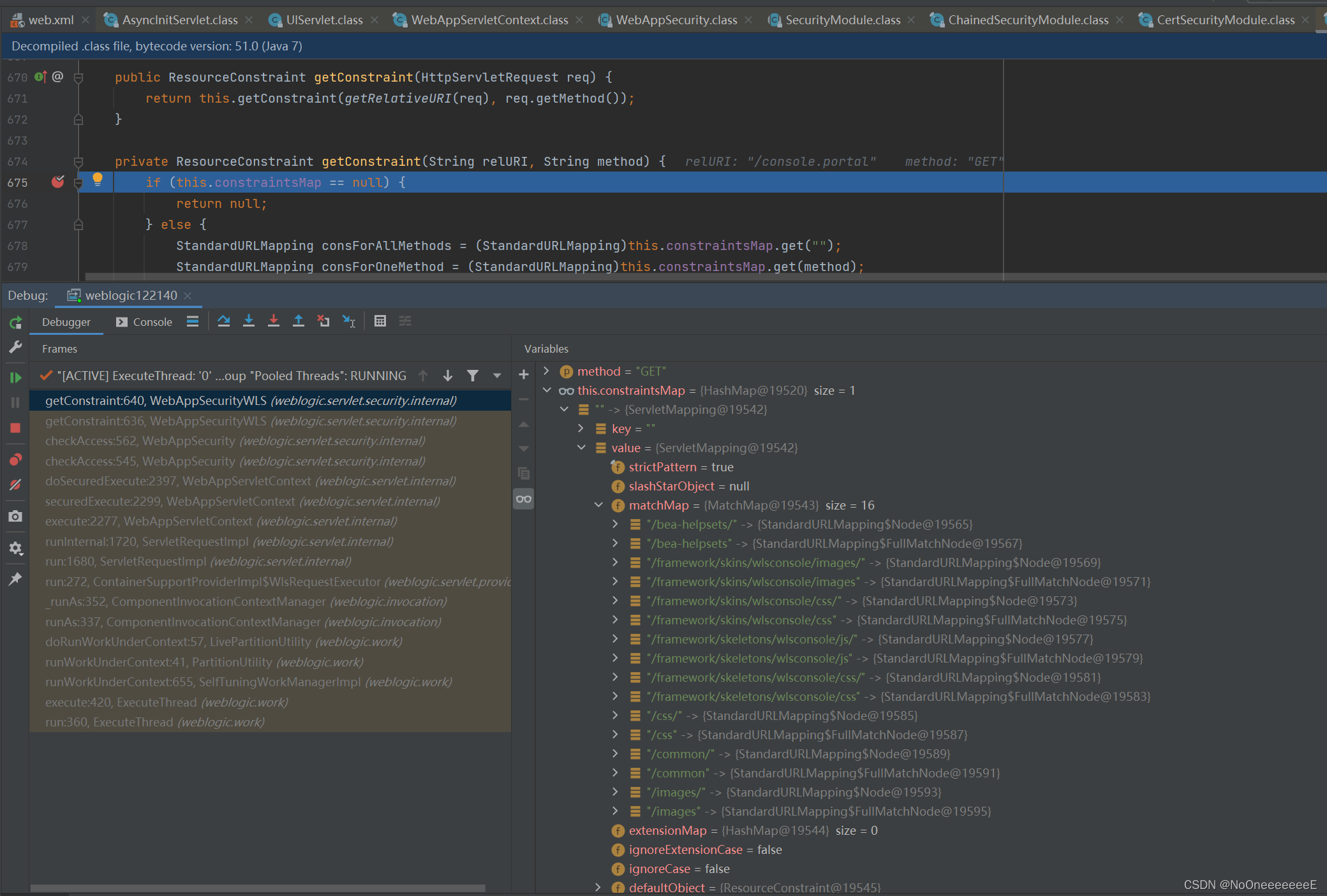Image resolution: width=1327 pixels, height=896 pixels.
Task: Collapse the matchMap node
Action: tap(598, 504)
